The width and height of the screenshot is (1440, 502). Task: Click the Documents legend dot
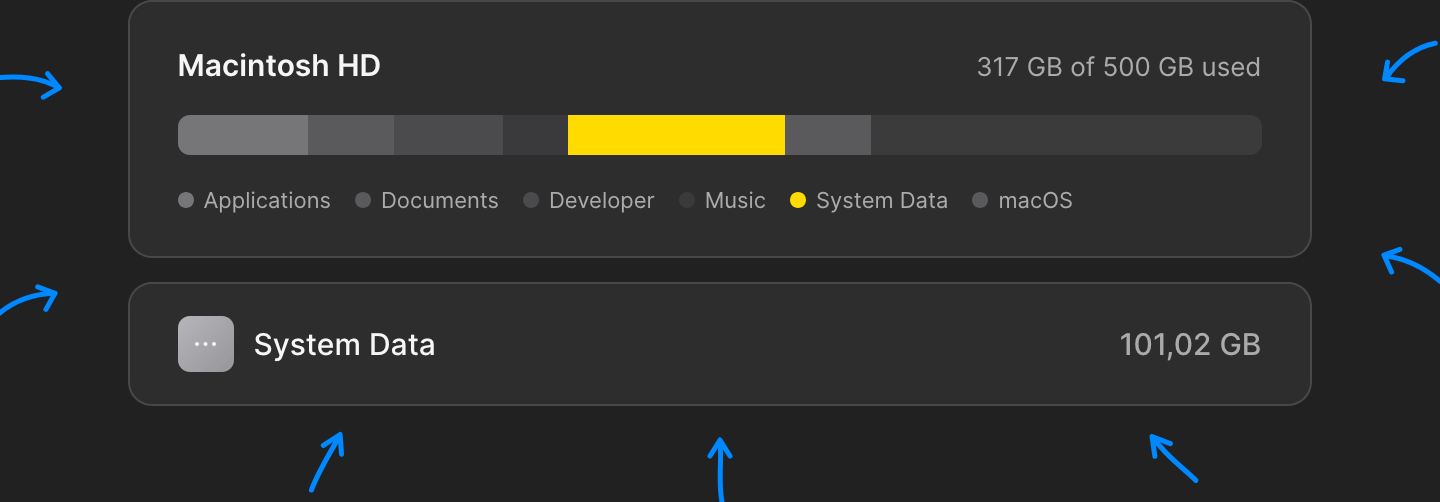click(x=363, y=200)
